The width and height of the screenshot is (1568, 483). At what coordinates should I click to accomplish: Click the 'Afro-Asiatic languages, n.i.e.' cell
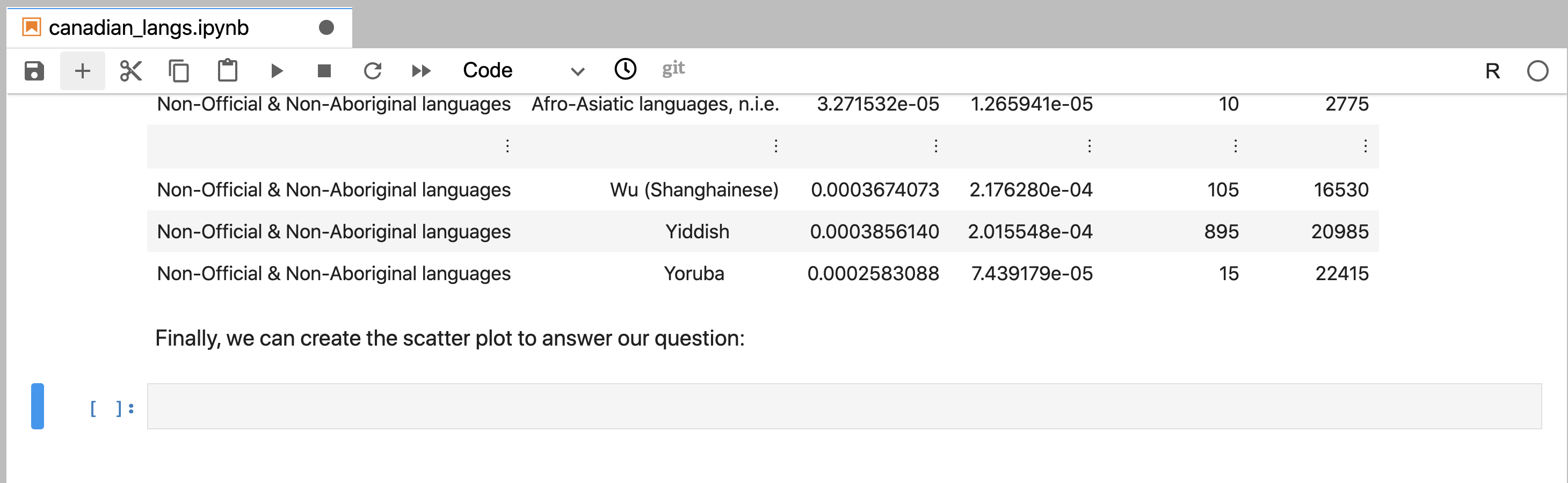655,105
